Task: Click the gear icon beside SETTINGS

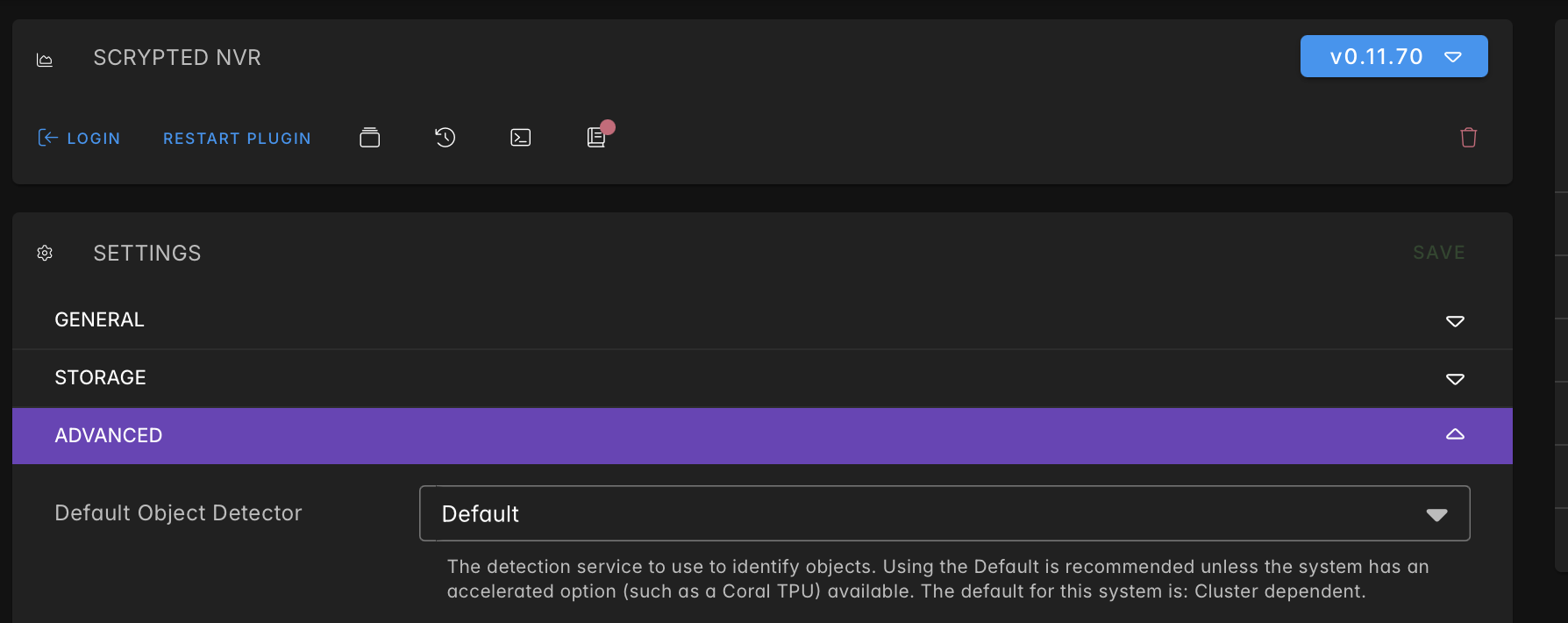Action: [x=45, y=253]
